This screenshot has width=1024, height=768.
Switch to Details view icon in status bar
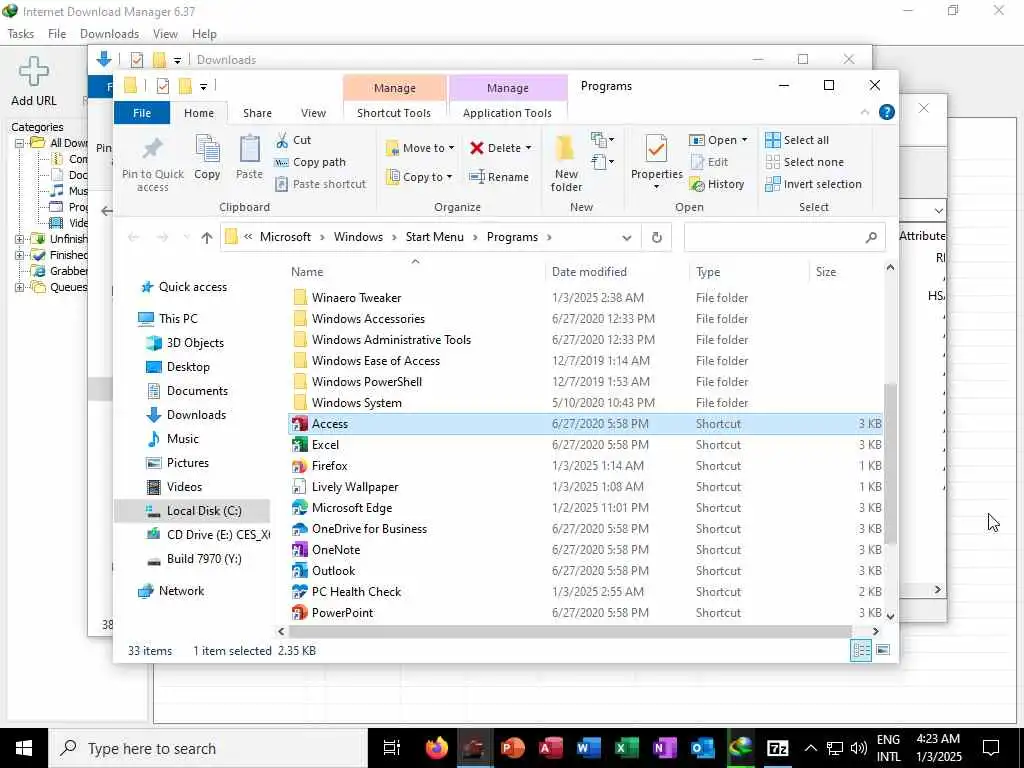pyautogui.click(x=861, y=650)
